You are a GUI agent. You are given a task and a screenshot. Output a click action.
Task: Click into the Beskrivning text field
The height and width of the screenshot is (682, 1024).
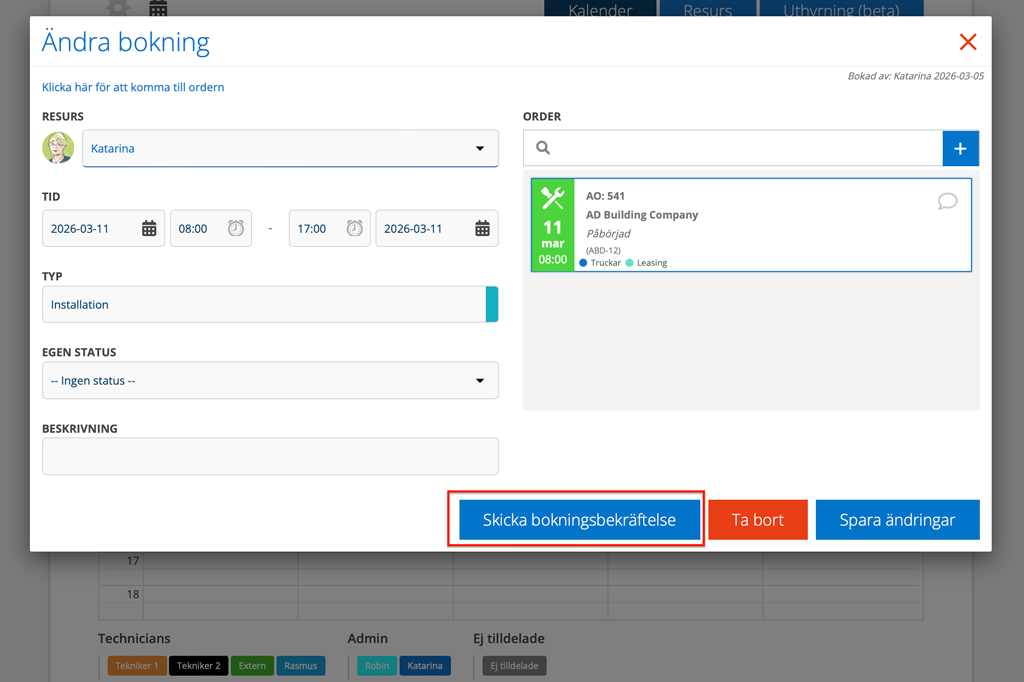point(270,457)
